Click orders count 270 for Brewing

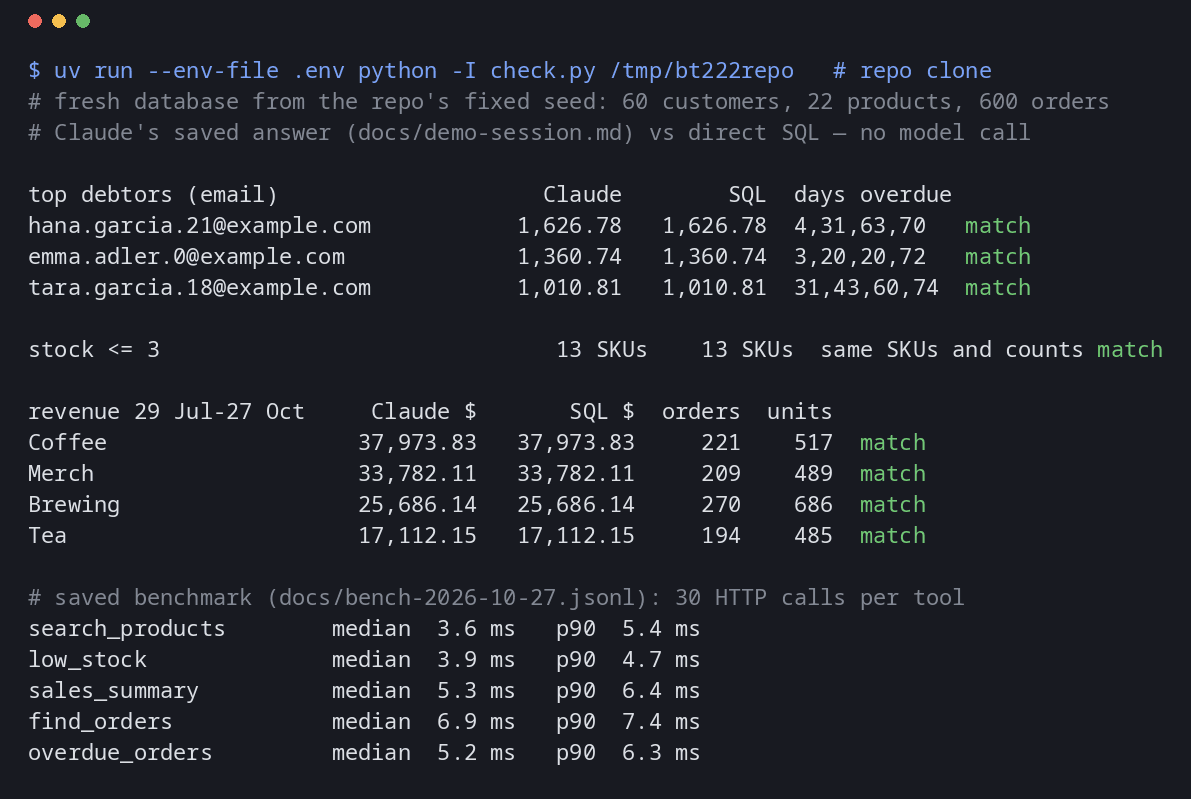point(721,506)
